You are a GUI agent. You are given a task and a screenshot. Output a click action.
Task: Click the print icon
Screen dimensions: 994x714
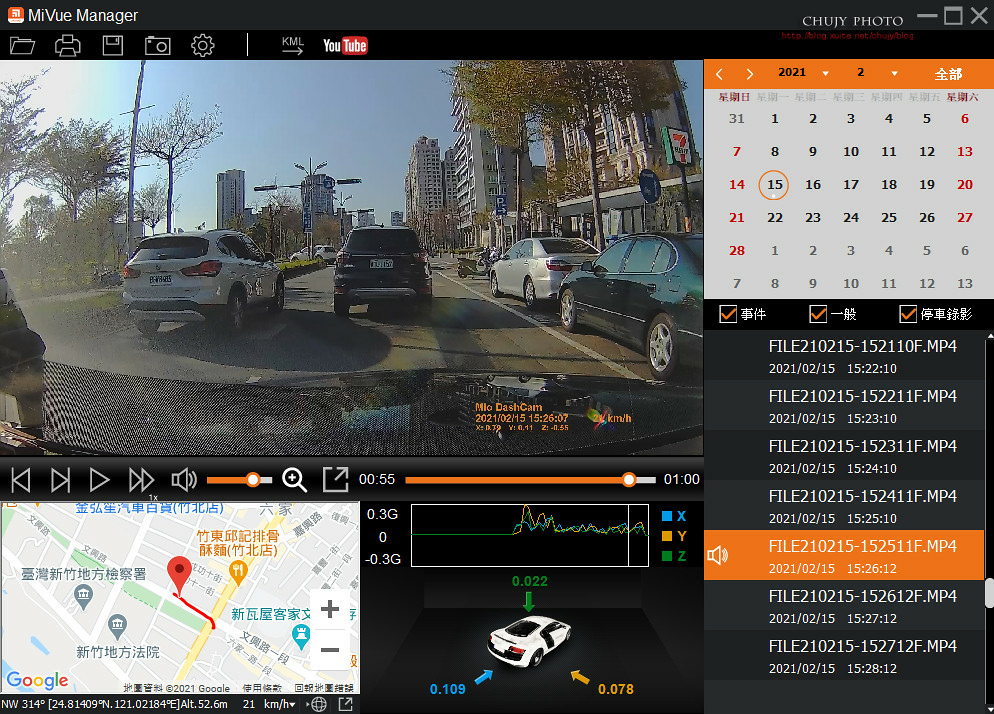pos(68,46)
